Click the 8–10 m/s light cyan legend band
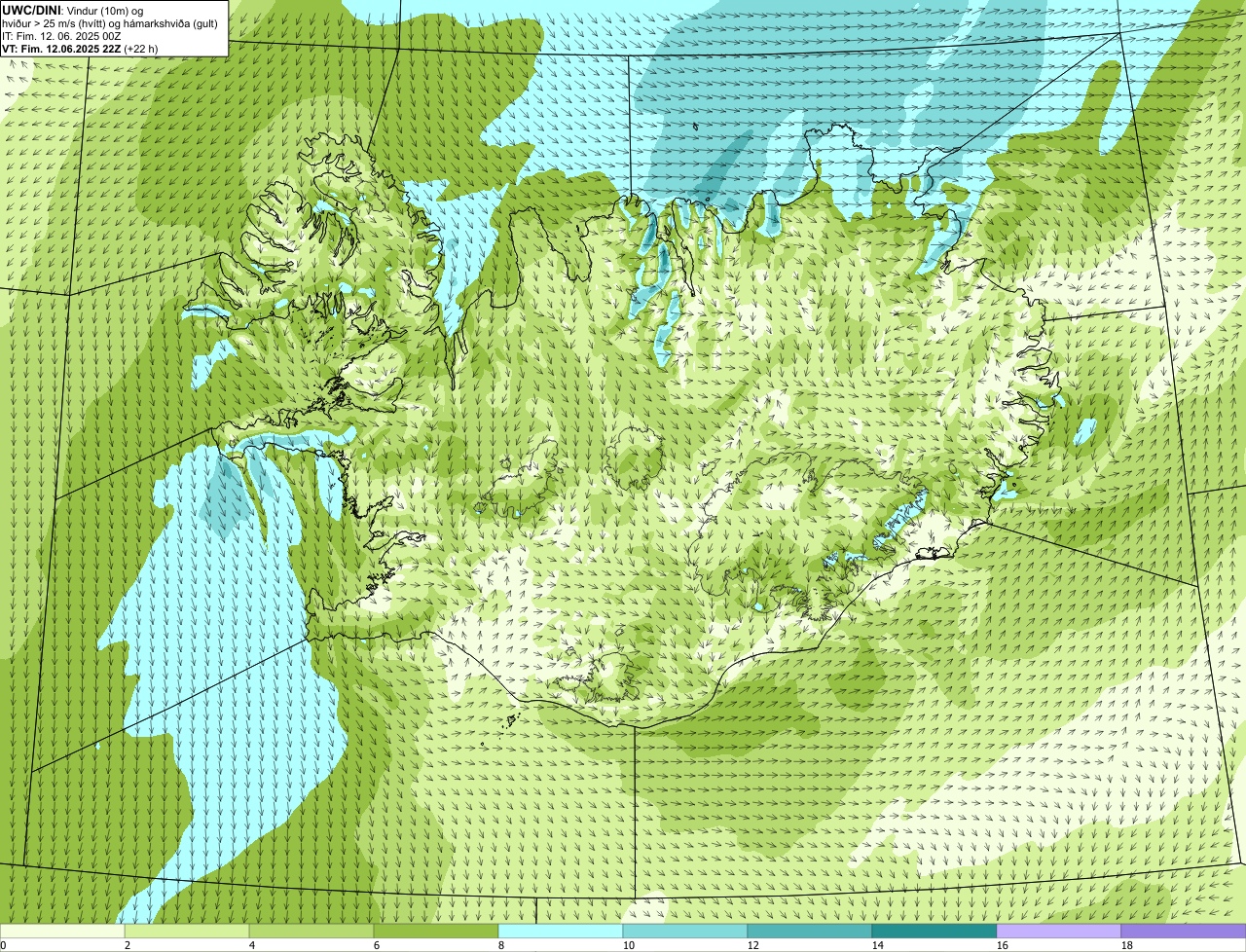 coord(561,932)
